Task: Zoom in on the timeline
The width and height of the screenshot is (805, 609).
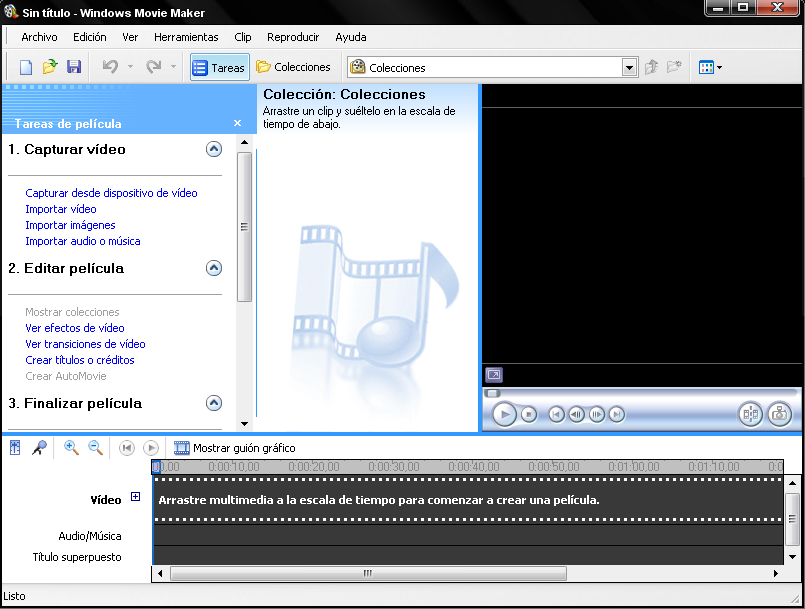Action: click(x=71, y=448)
